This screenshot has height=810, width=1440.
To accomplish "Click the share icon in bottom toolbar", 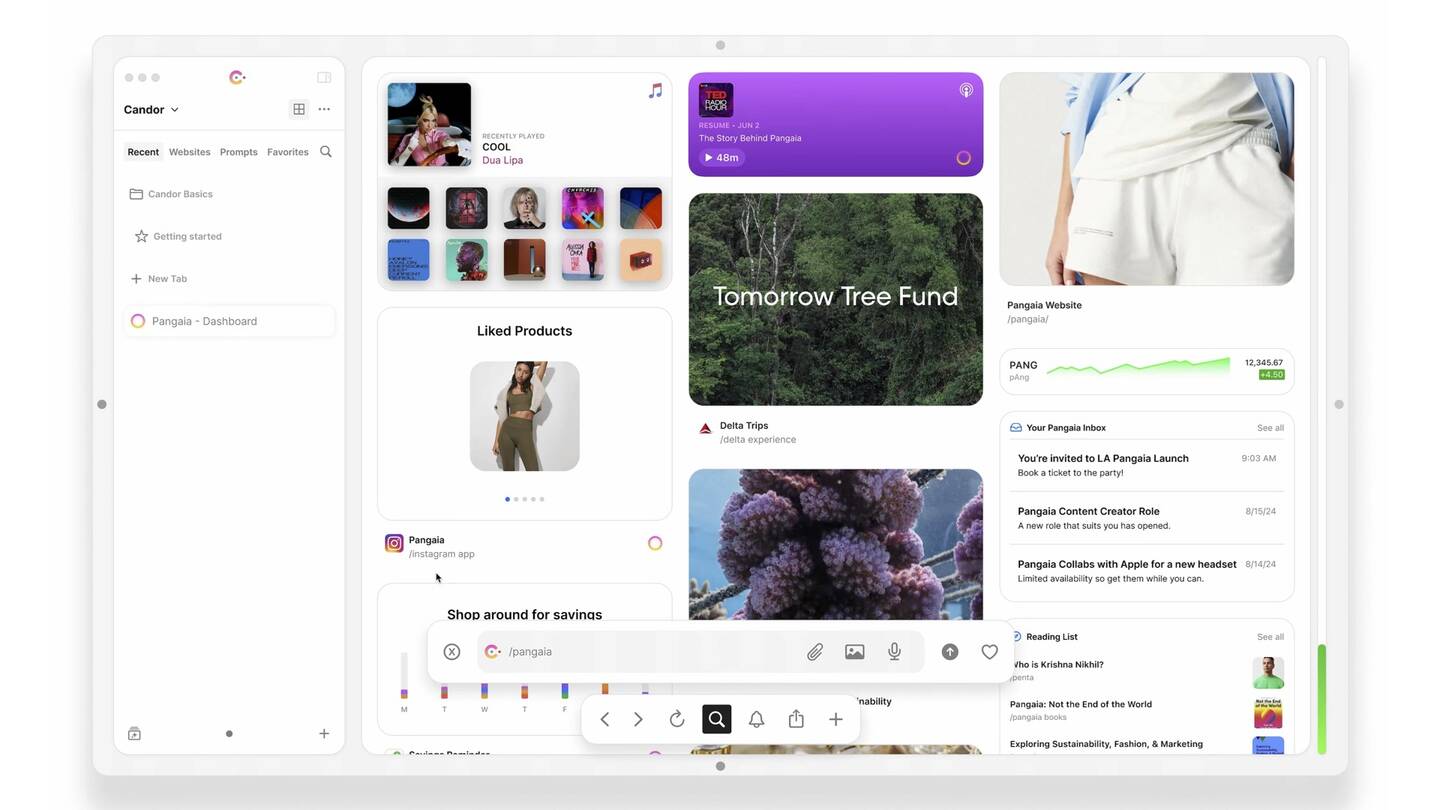I will click(x=796, y=719).
